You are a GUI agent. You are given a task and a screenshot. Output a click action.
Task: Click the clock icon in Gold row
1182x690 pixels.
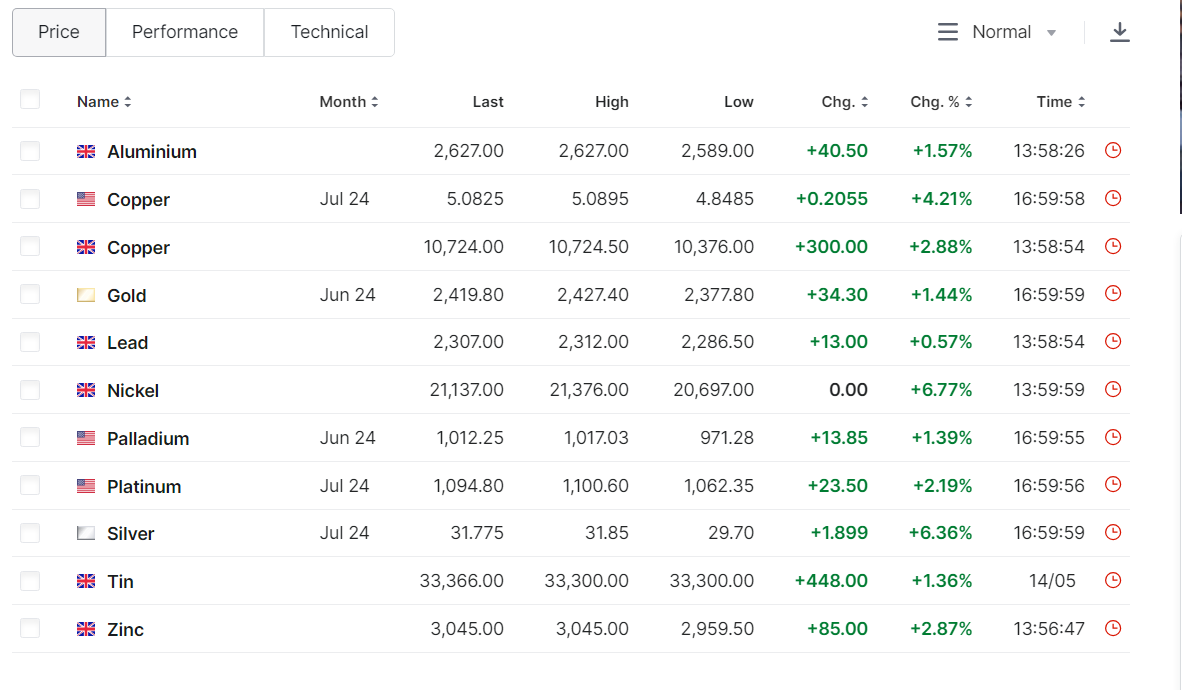(1113, 294)
